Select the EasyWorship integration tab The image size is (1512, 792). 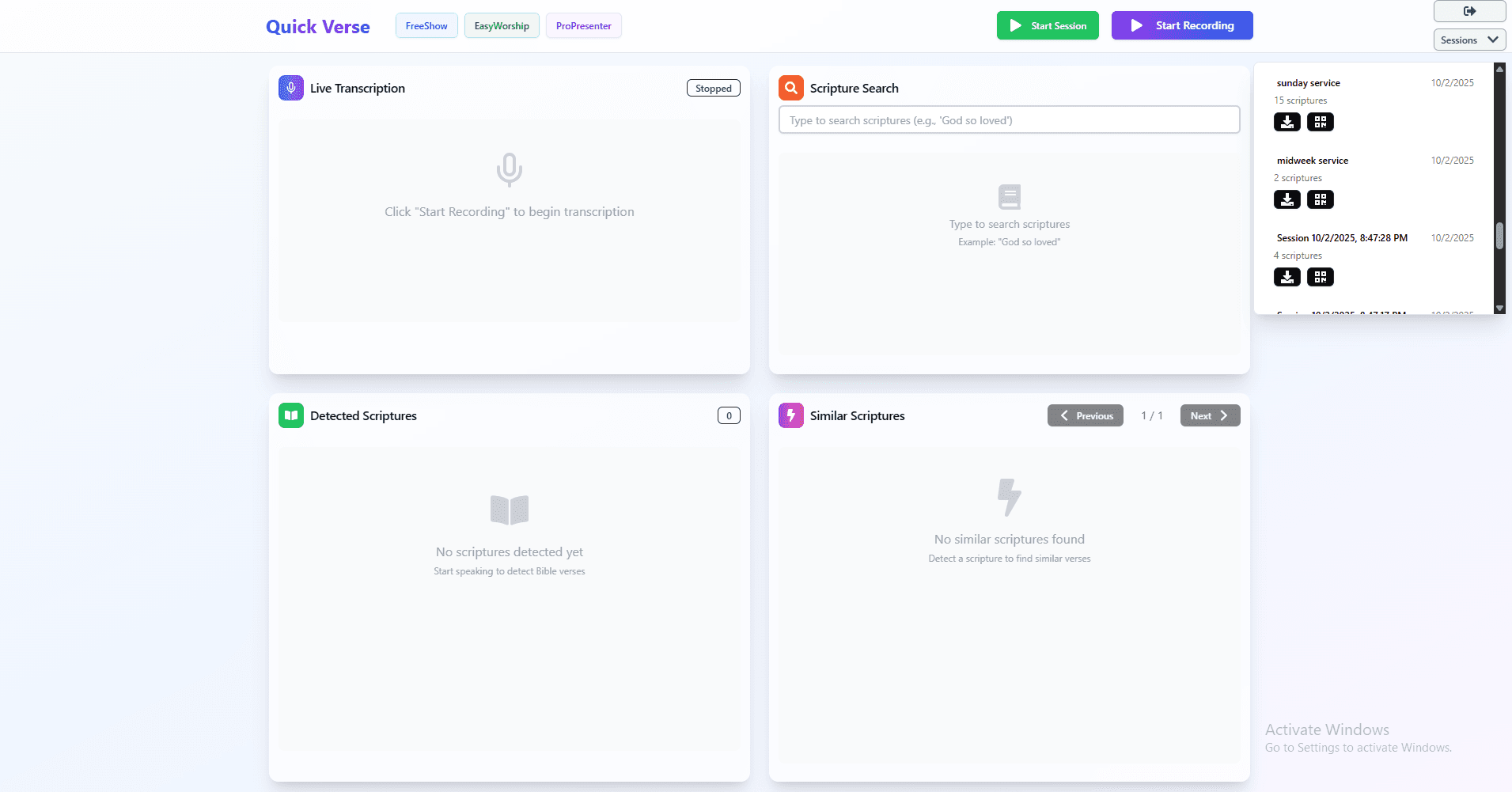[x=502, y=26]
